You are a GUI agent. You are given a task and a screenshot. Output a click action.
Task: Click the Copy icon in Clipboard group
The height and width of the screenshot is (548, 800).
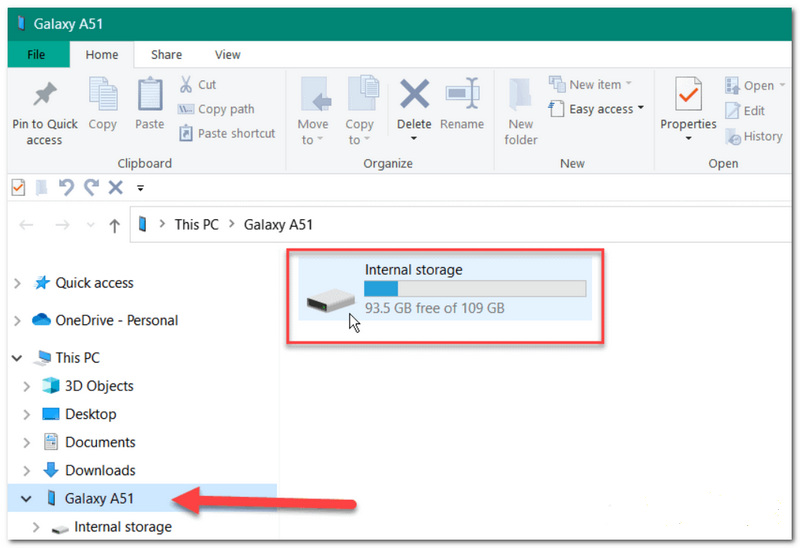coord(103,94)
